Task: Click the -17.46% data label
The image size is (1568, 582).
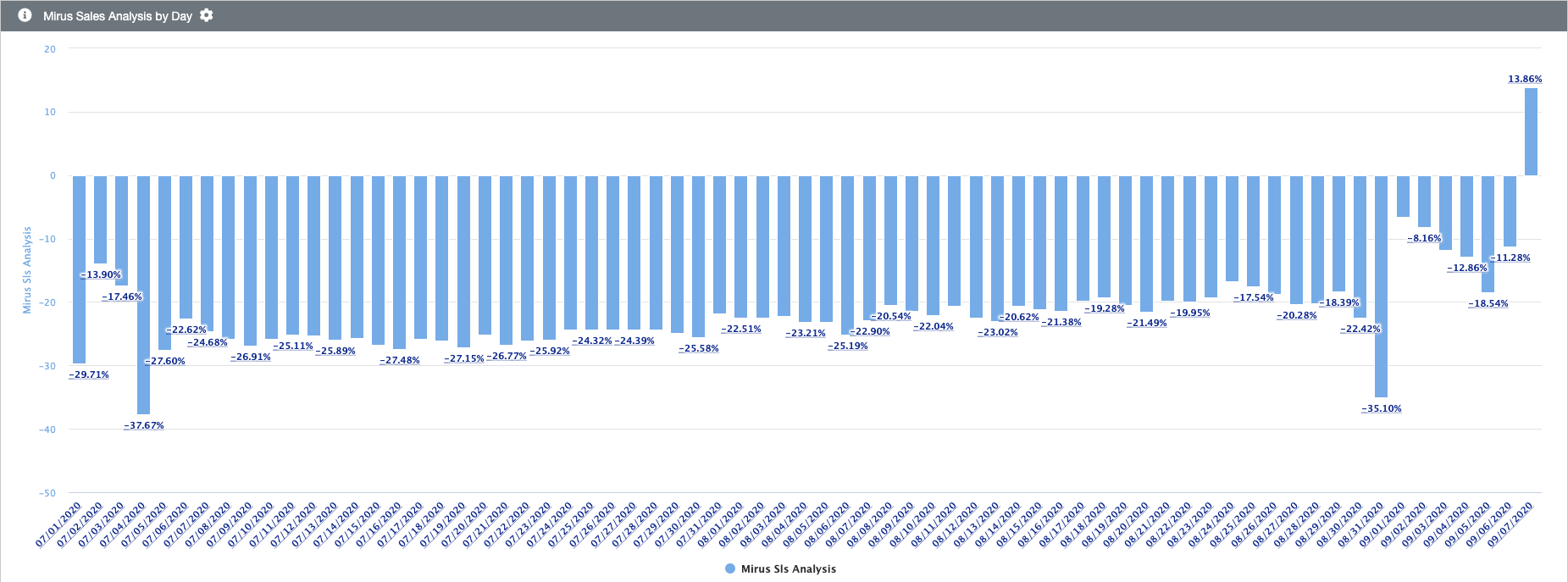Action: [122, 297]
